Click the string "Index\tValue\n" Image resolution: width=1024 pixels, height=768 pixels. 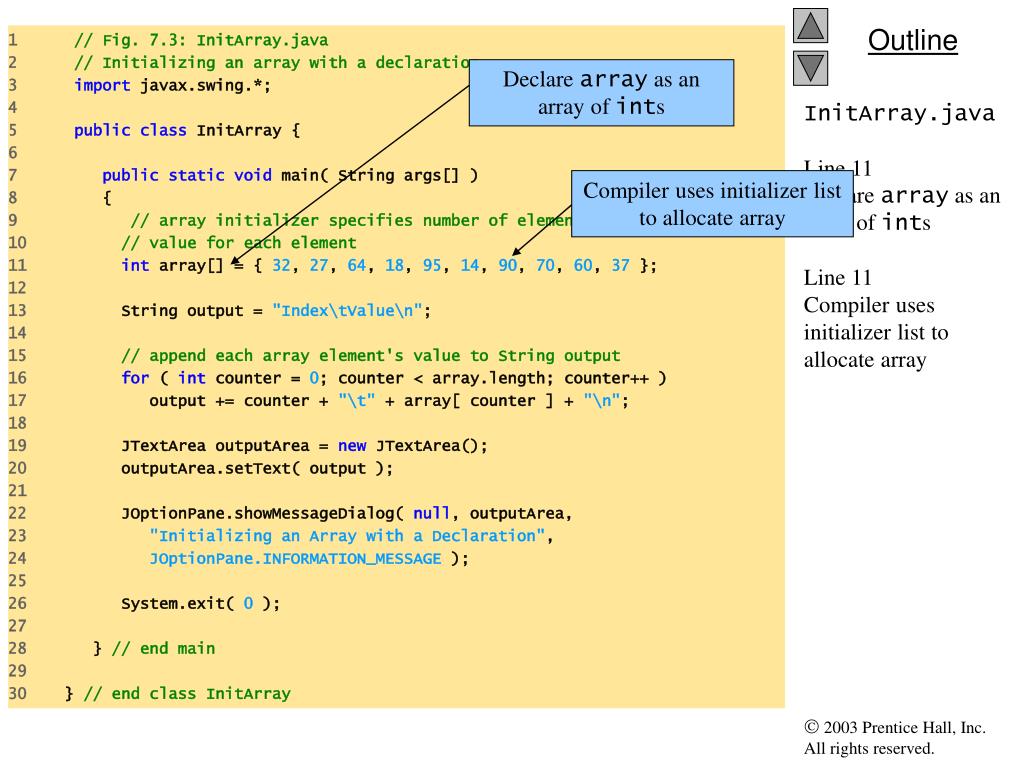click(x=347, y=311)
